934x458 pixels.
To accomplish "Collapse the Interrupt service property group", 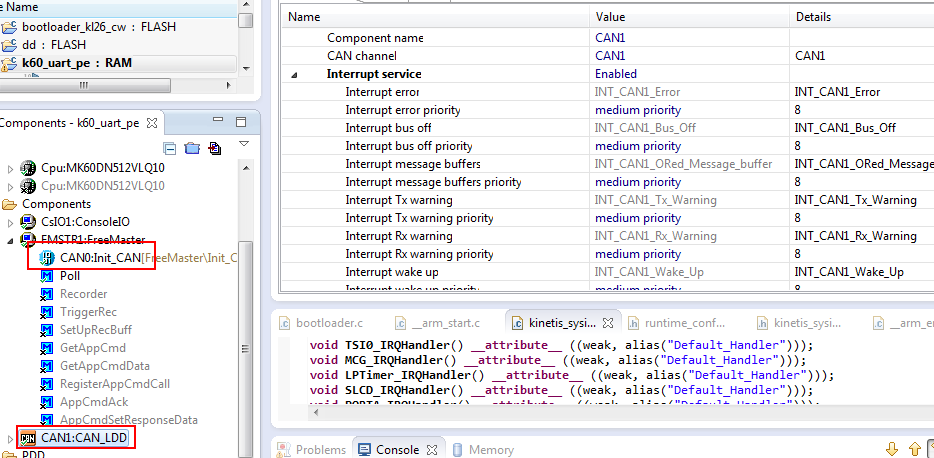I will pyautogui.click(x=295, y=74).
